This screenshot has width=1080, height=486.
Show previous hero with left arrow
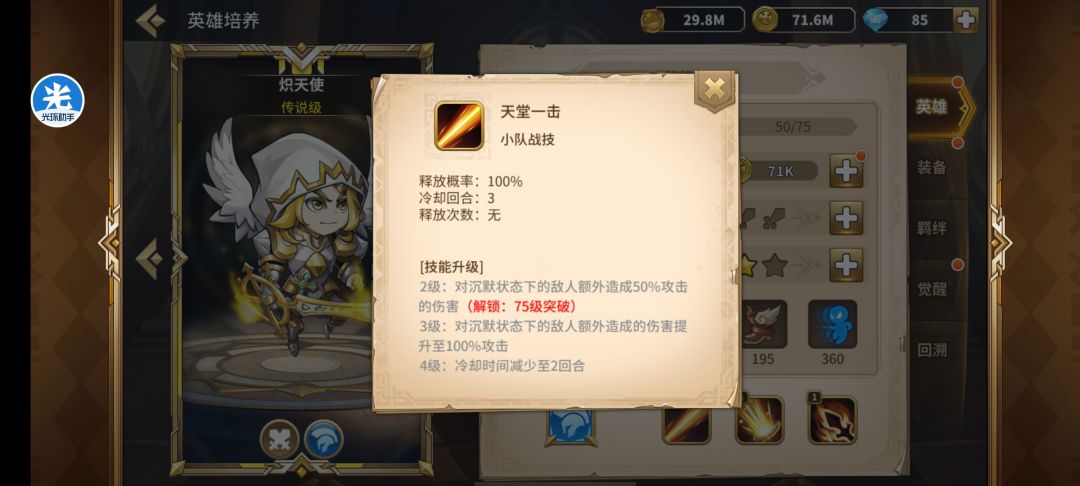click(150, 259)
